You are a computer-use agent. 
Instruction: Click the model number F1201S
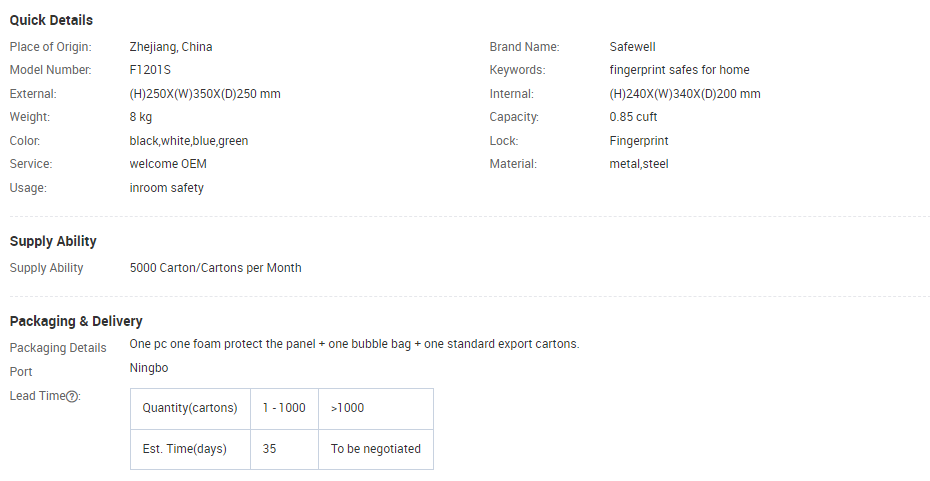point(150,70)
